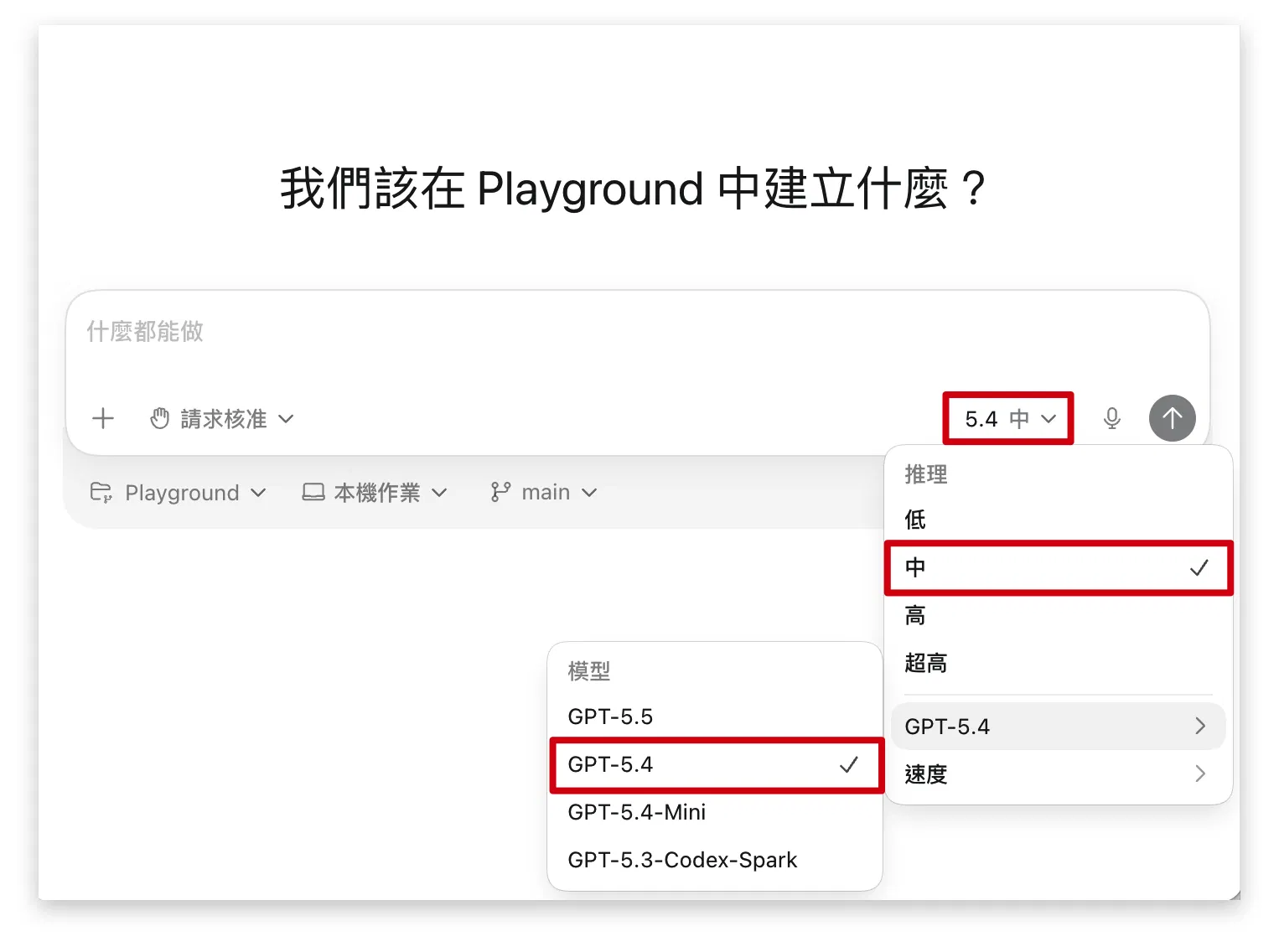Open the 5.4 中 model selector
The image size is (1279, 952).
tap(1009, 418)
